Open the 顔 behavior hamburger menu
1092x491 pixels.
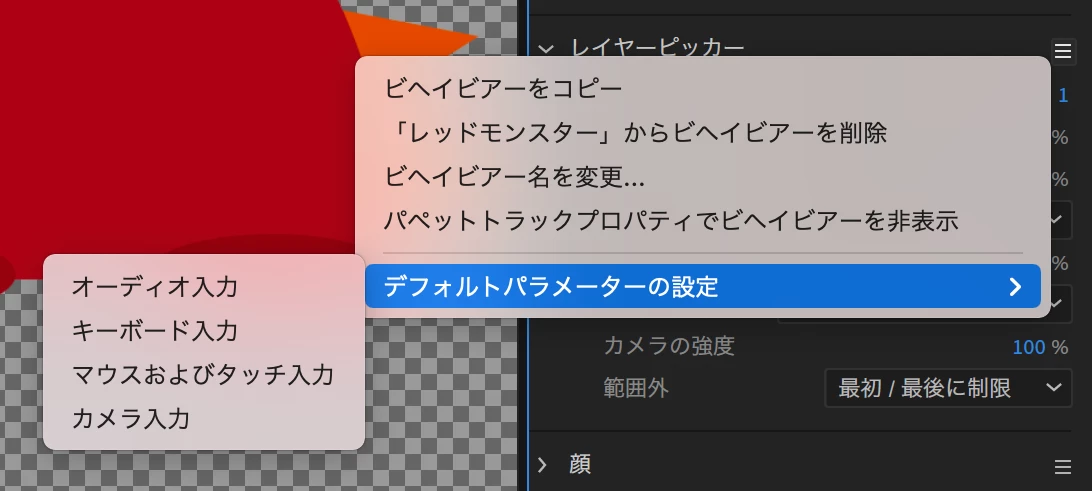tap(1062, 467)
